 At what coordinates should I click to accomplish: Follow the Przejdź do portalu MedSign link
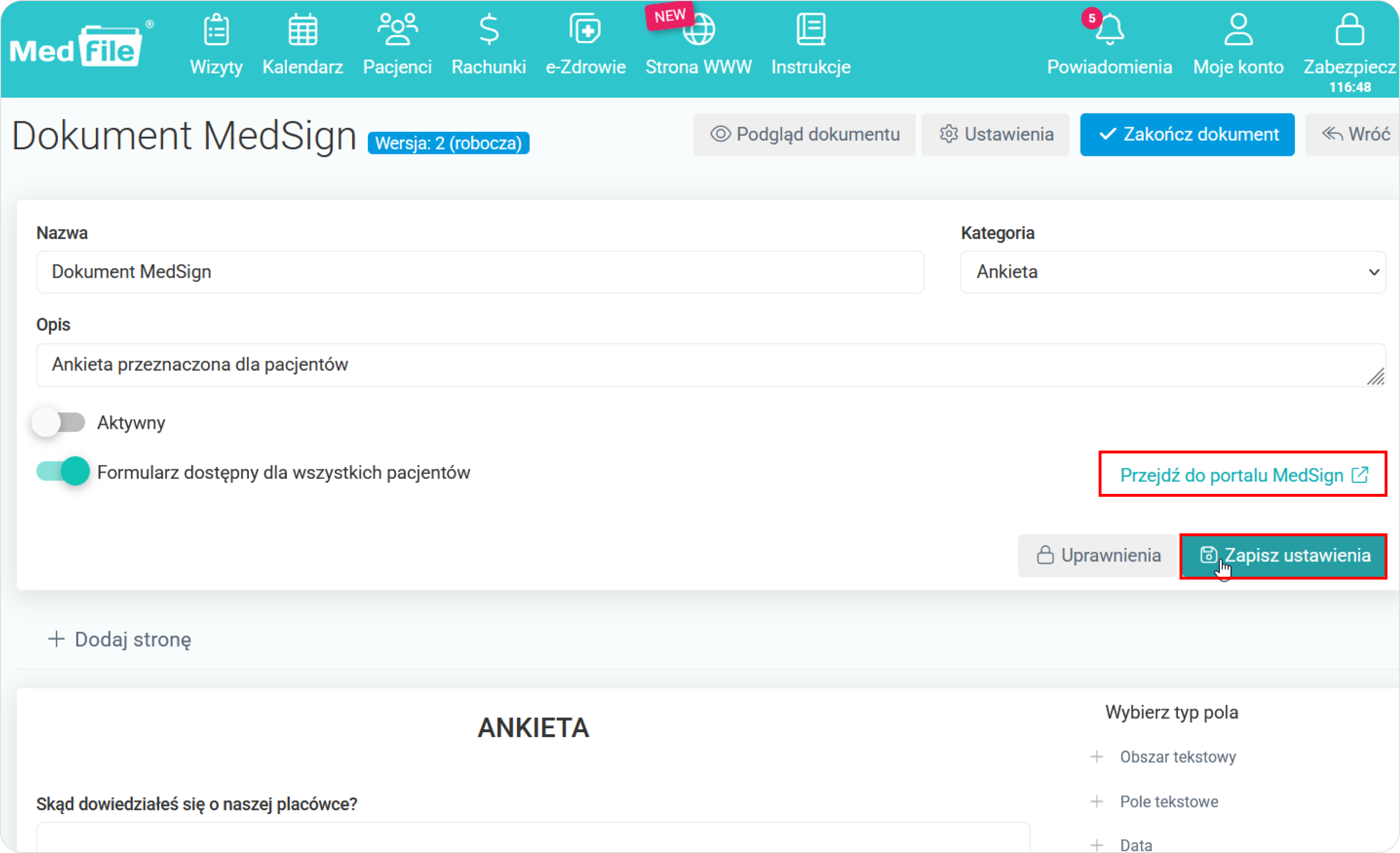(x=1243, y=475)
